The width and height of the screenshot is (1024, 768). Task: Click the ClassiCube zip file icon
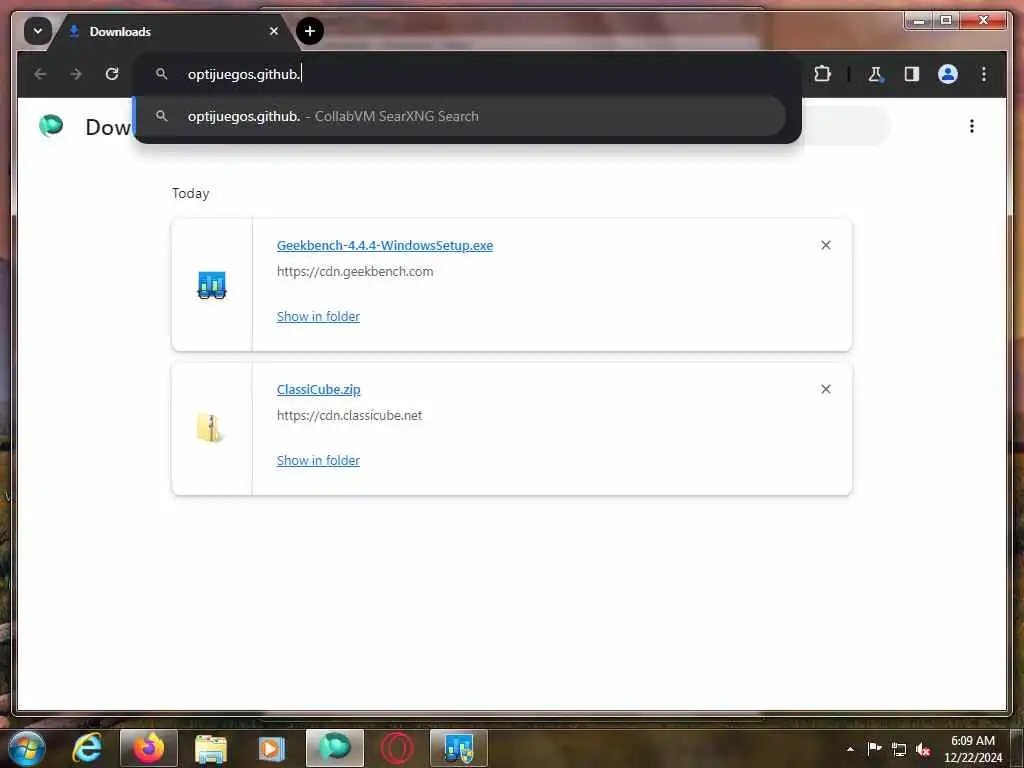210,428
